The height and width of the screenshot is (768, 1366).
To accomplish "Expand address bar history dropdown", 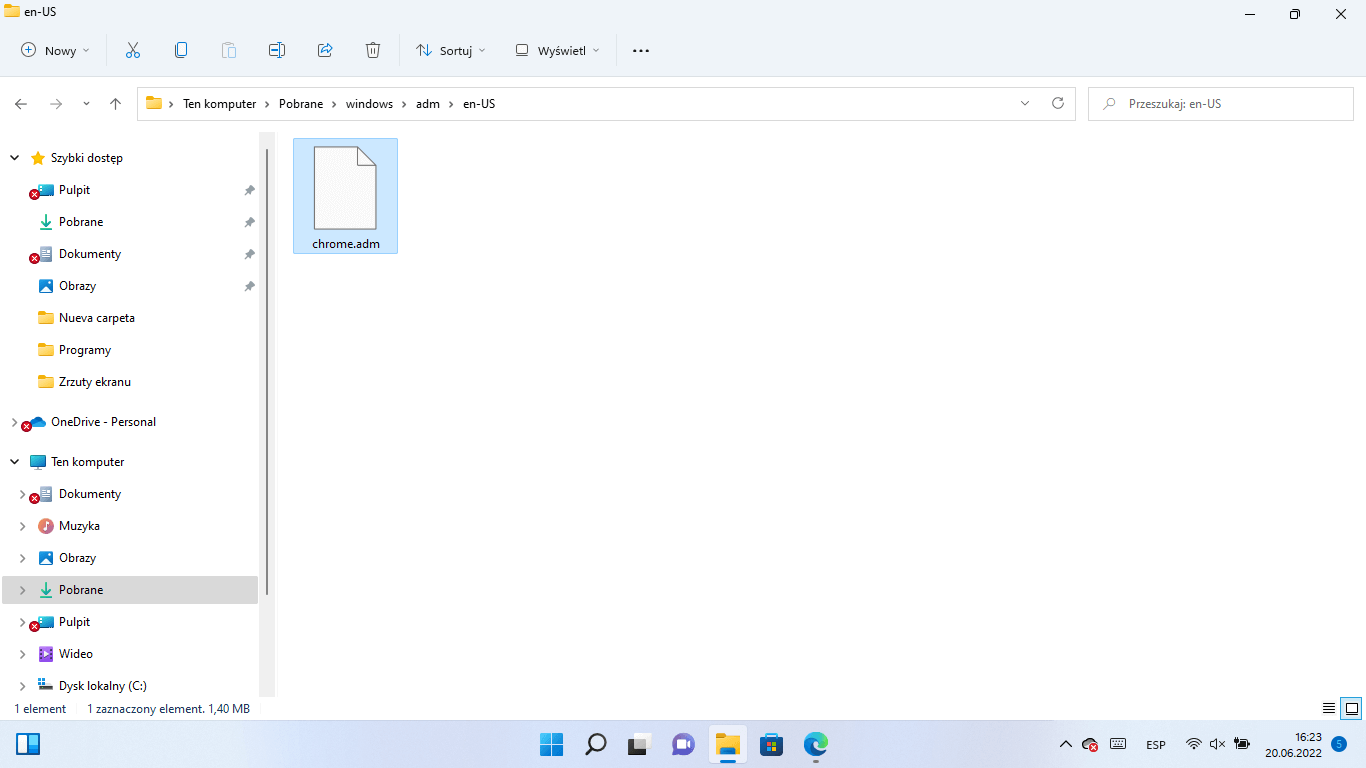I will click(1025, 103).
